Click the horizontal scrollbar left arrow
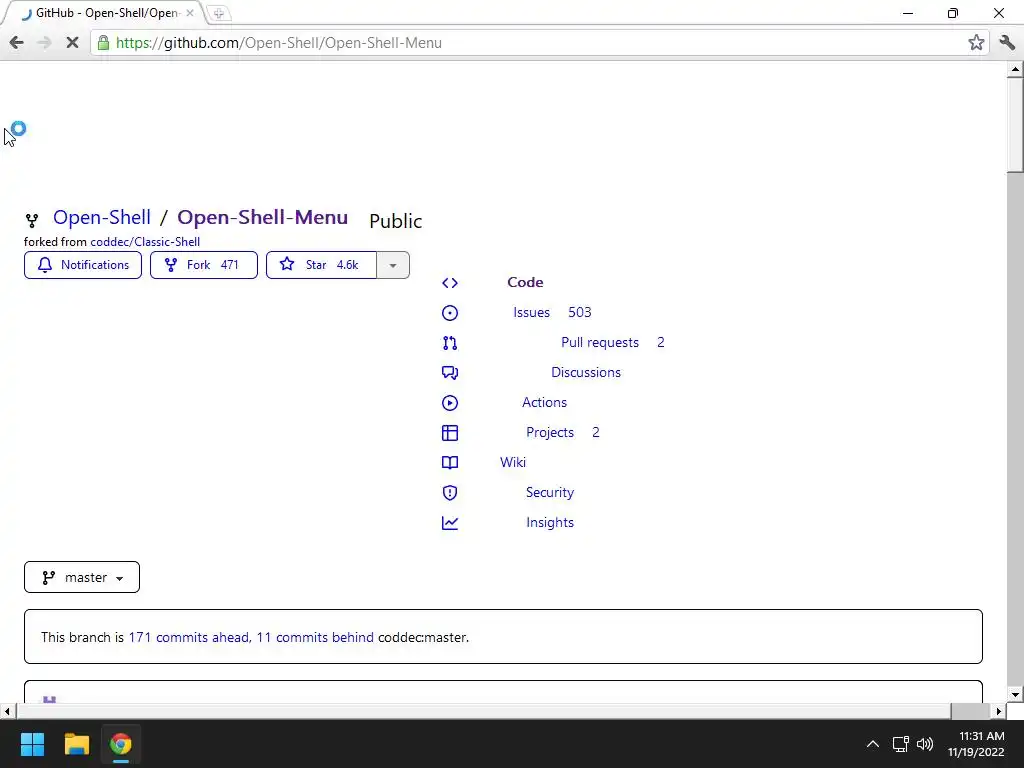The height and width of the screenshot is (768, 1024). click(7, 711)
